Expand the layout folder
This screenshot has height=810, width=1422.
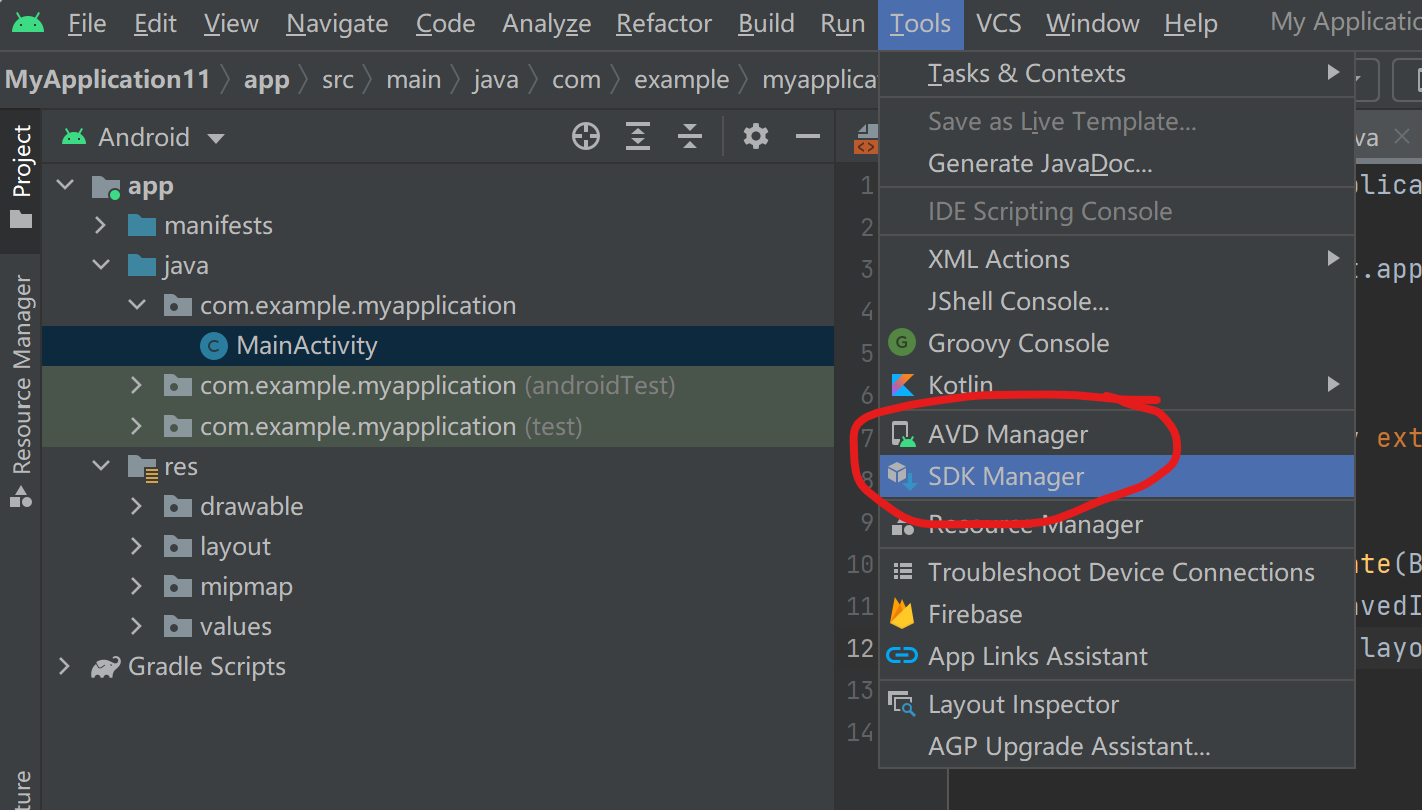tap(137, 547)
